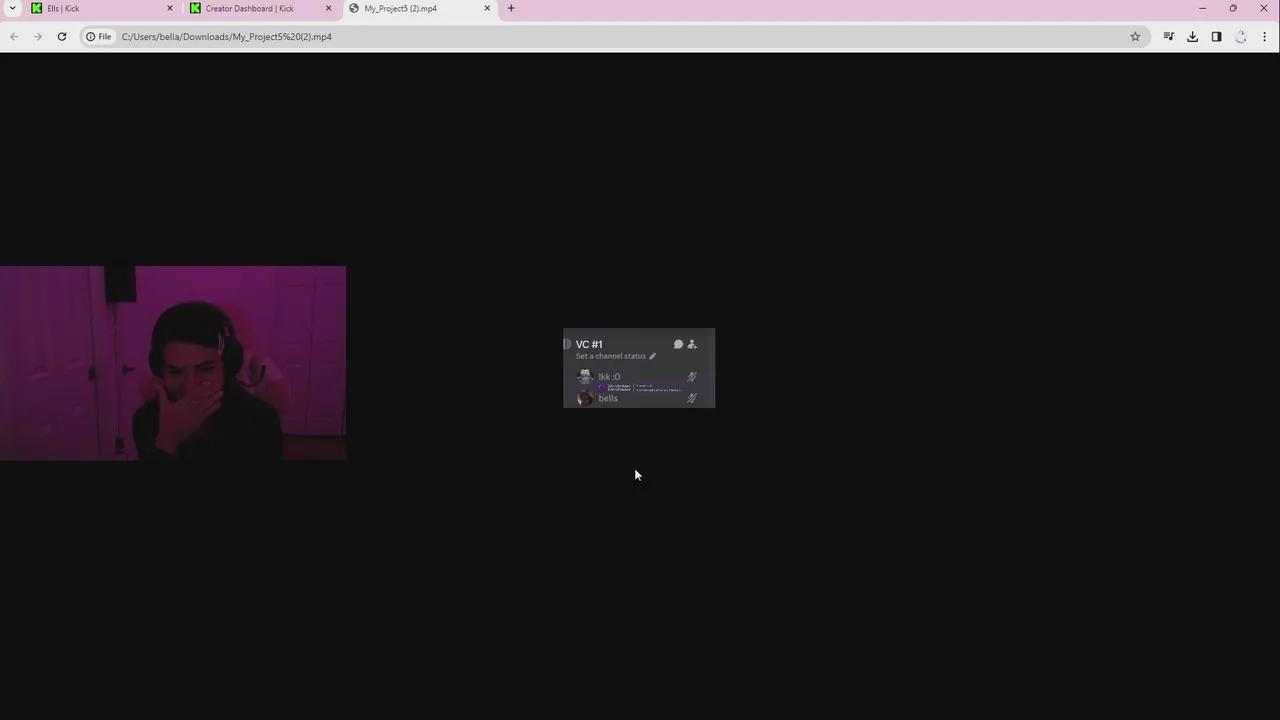
Task: Toggle the bookmark star for this page
Action: tap(1135, 37)
